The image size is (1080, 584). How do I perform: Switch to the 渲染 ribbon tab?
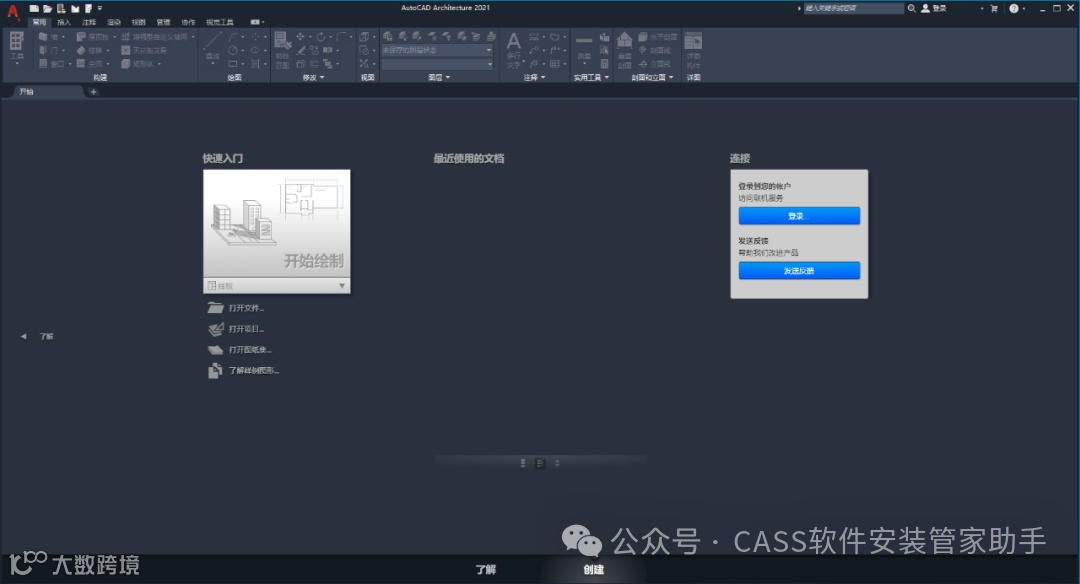[114, 22]
